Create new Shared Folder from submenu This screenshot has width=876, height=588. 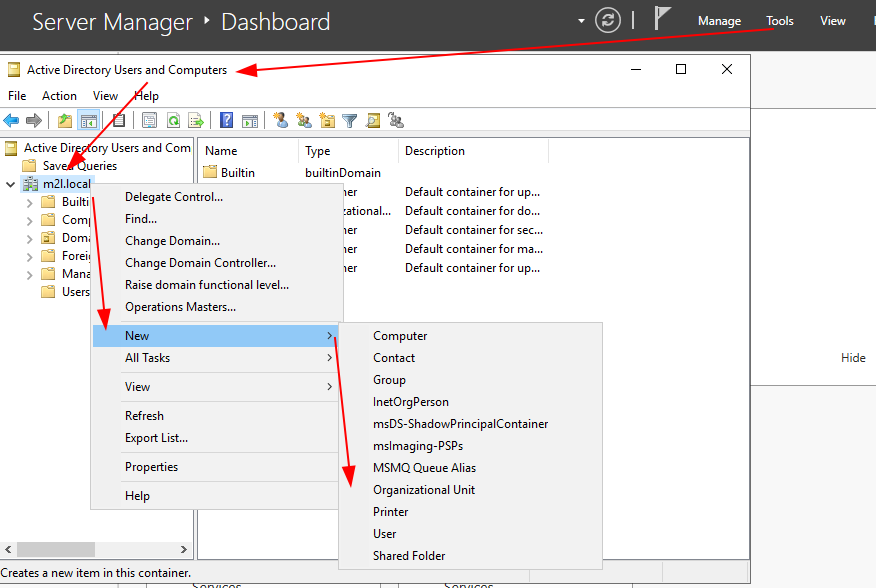[x=470, y=556]
